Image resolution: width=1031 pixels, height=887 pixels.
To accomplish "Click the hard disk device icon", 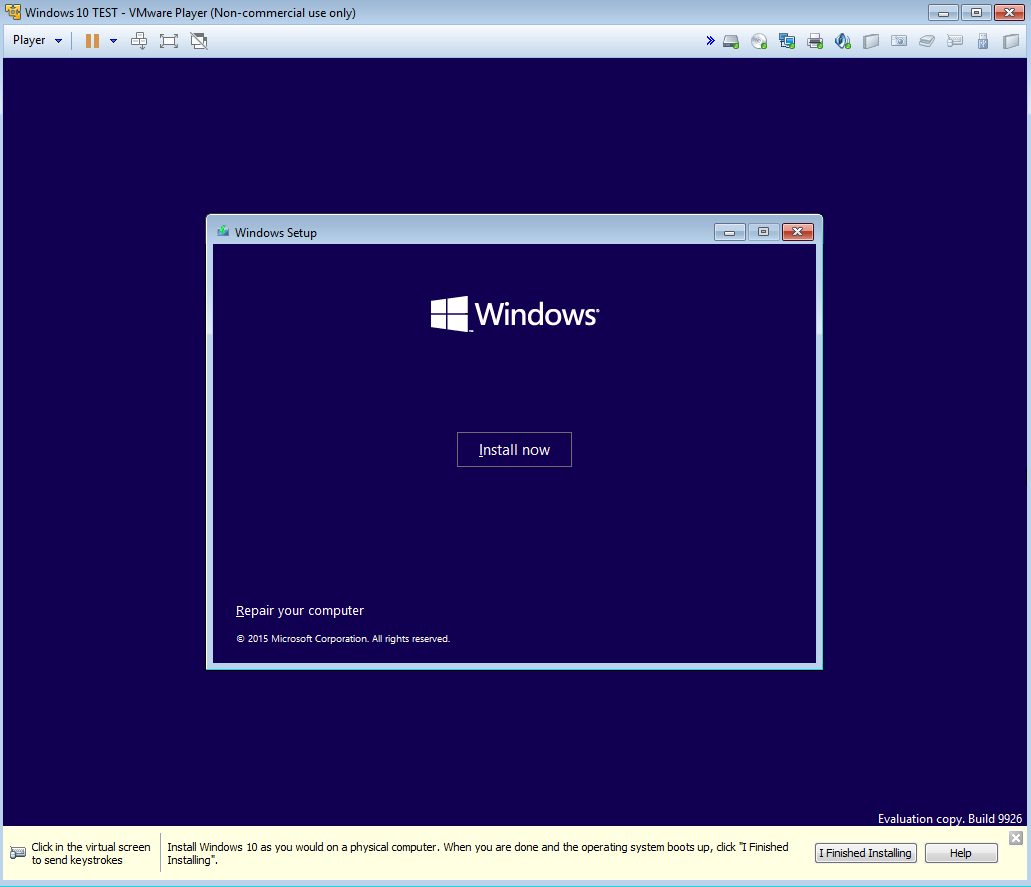I will pos(731,41).
